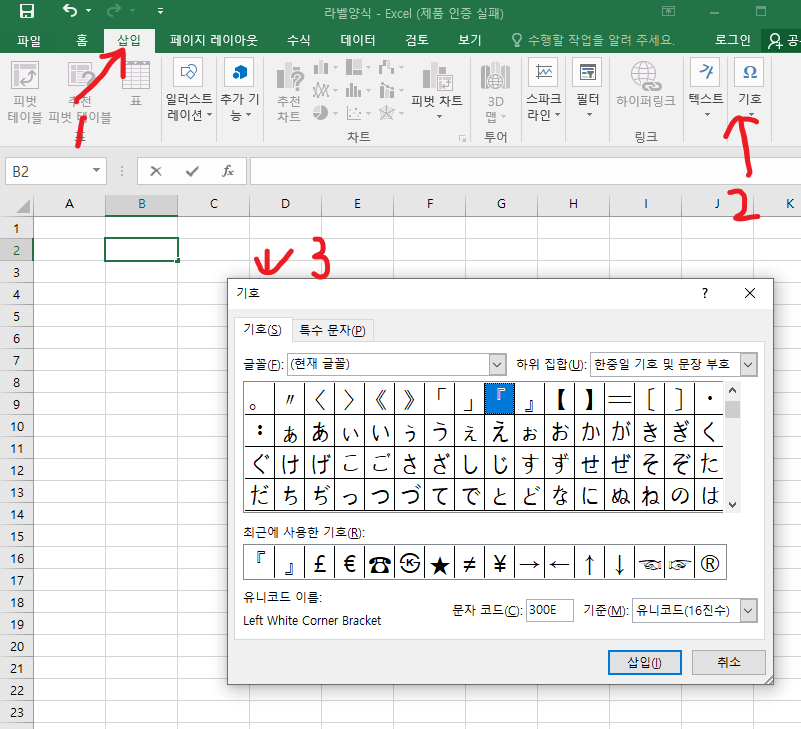
Task: Expand the 피벗 차트 dropdown arrow
Action: [x=439, y=116]
